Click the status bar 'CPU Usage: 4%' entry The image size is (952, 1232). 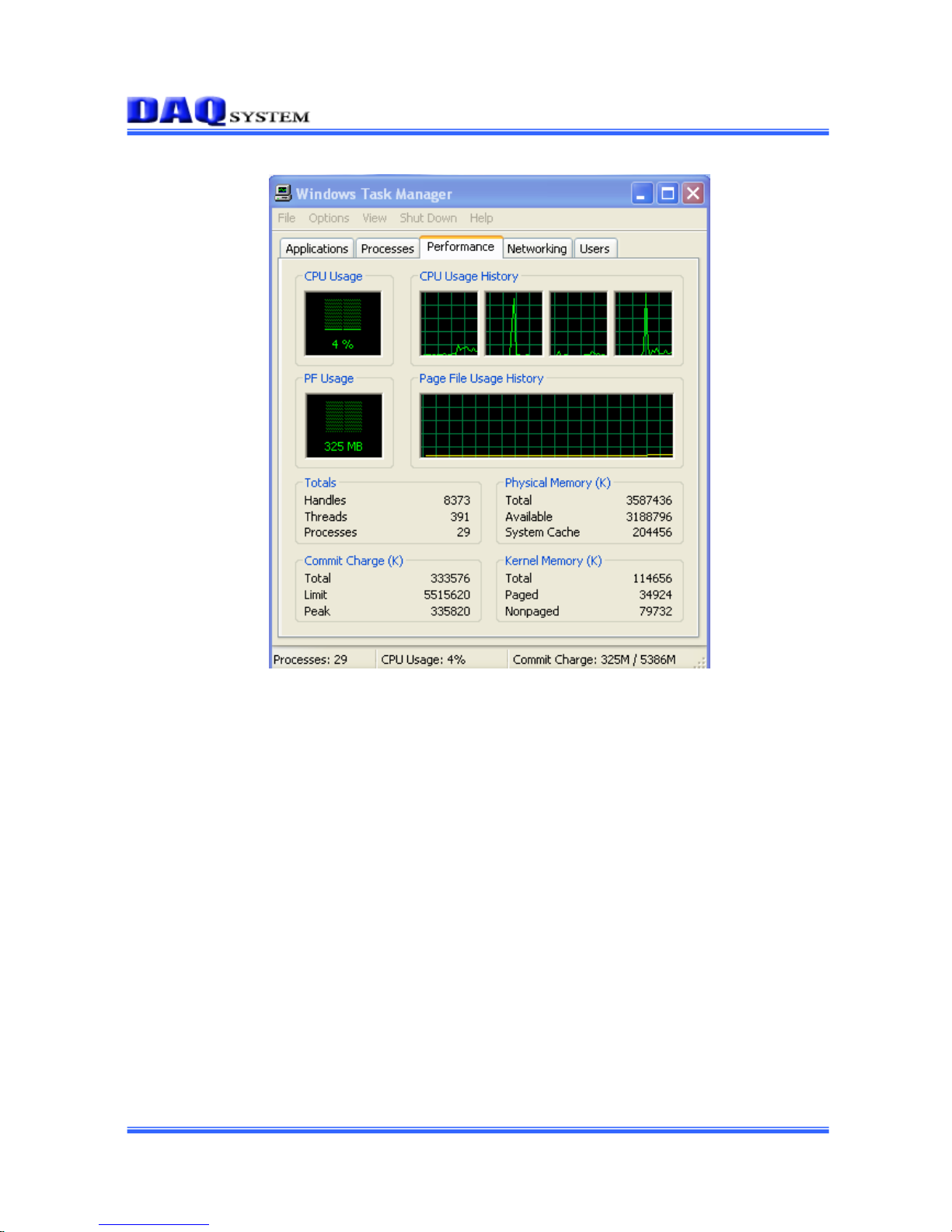[x=423, y=660]
